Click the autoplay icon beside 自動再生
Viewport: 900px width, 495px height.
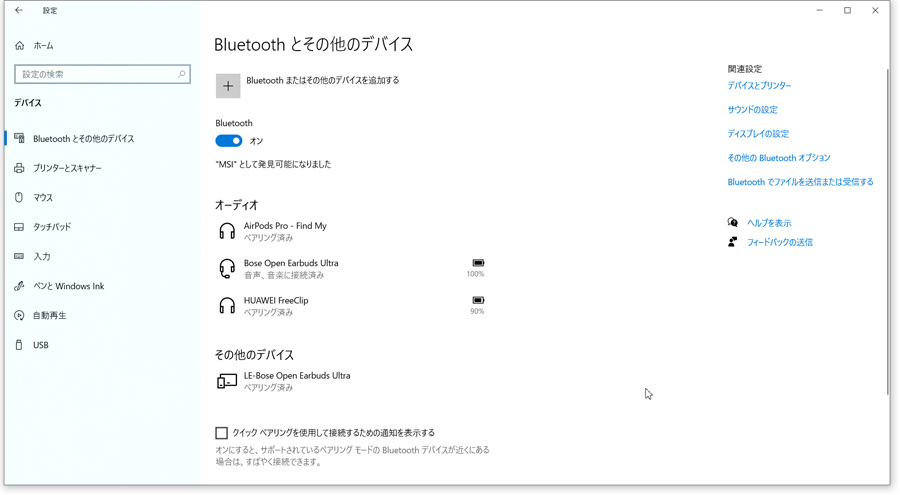click(20, 315)
